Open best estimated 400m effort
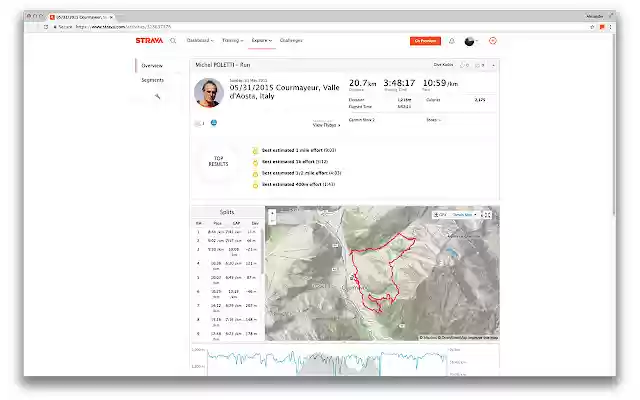The width and height of the screenshot is (640, 400). (298, 184)
